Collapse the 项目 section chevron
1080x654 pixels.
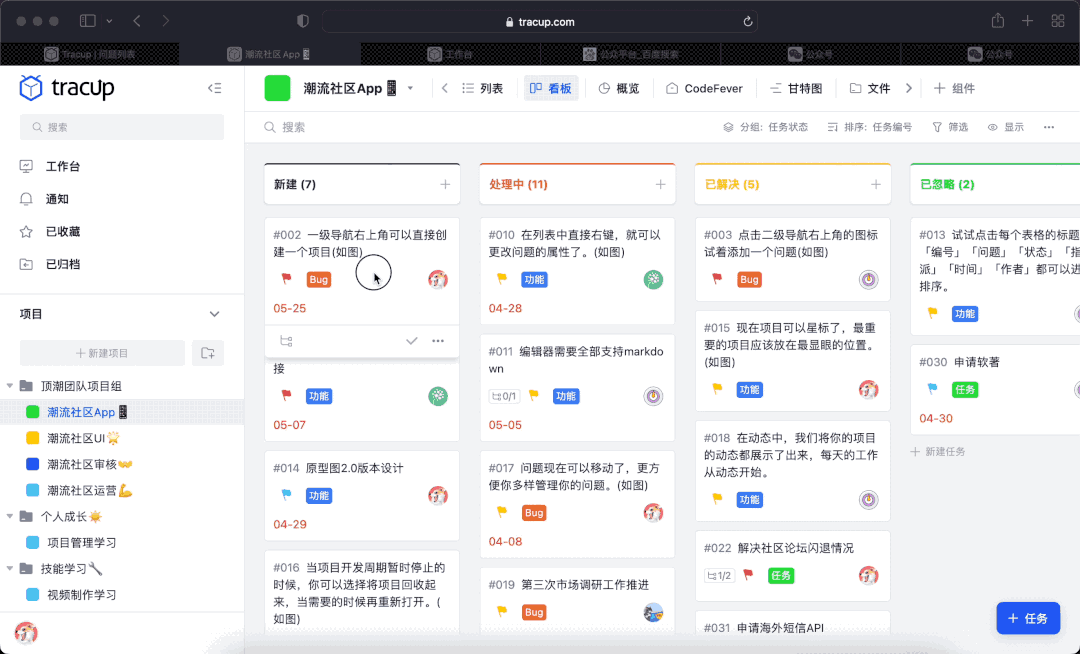214,314
